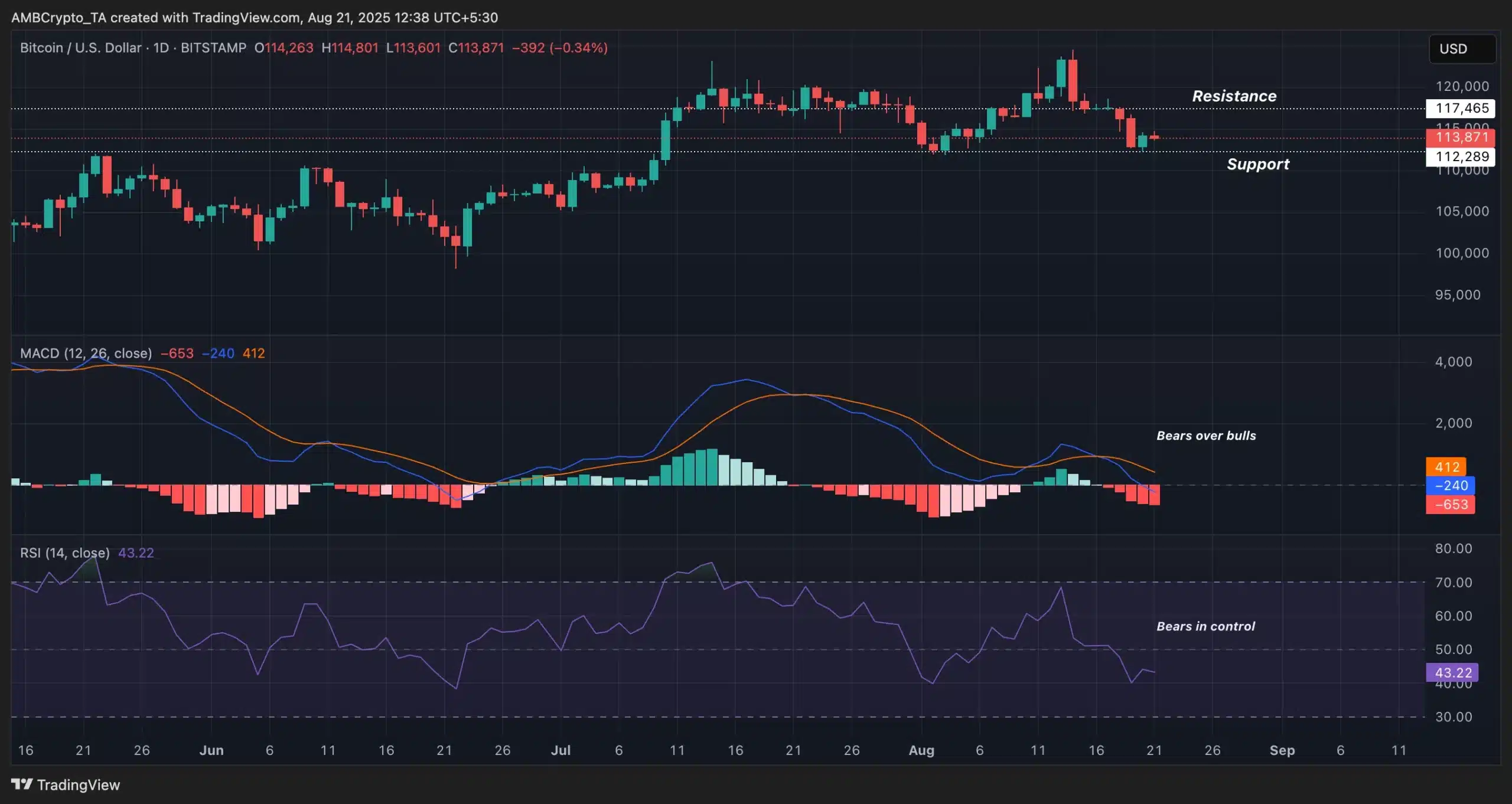1512x804 pixels.
Task: Open the USD currency selector
Action: click(x=1461, y=49)
